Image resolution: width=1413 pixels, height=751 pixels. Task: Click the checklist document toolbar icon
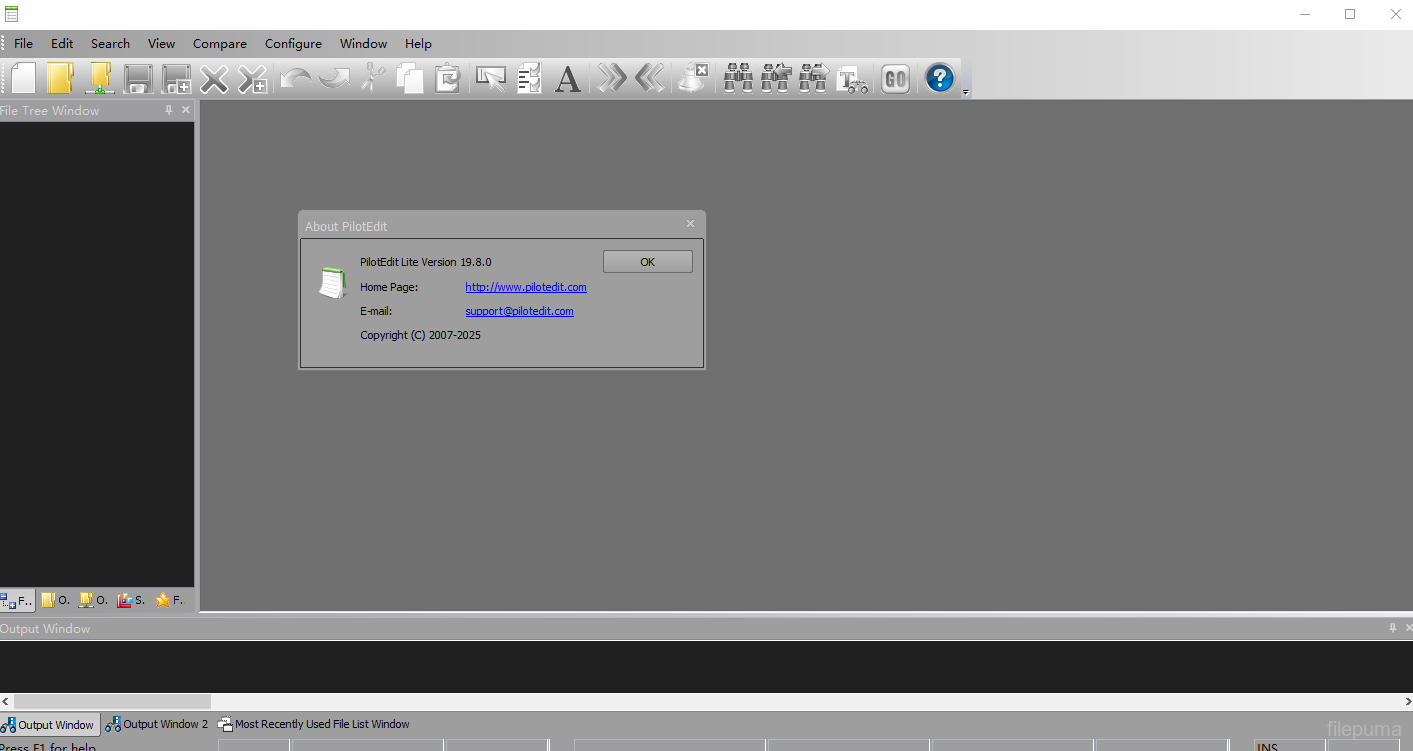pos(529,78)
